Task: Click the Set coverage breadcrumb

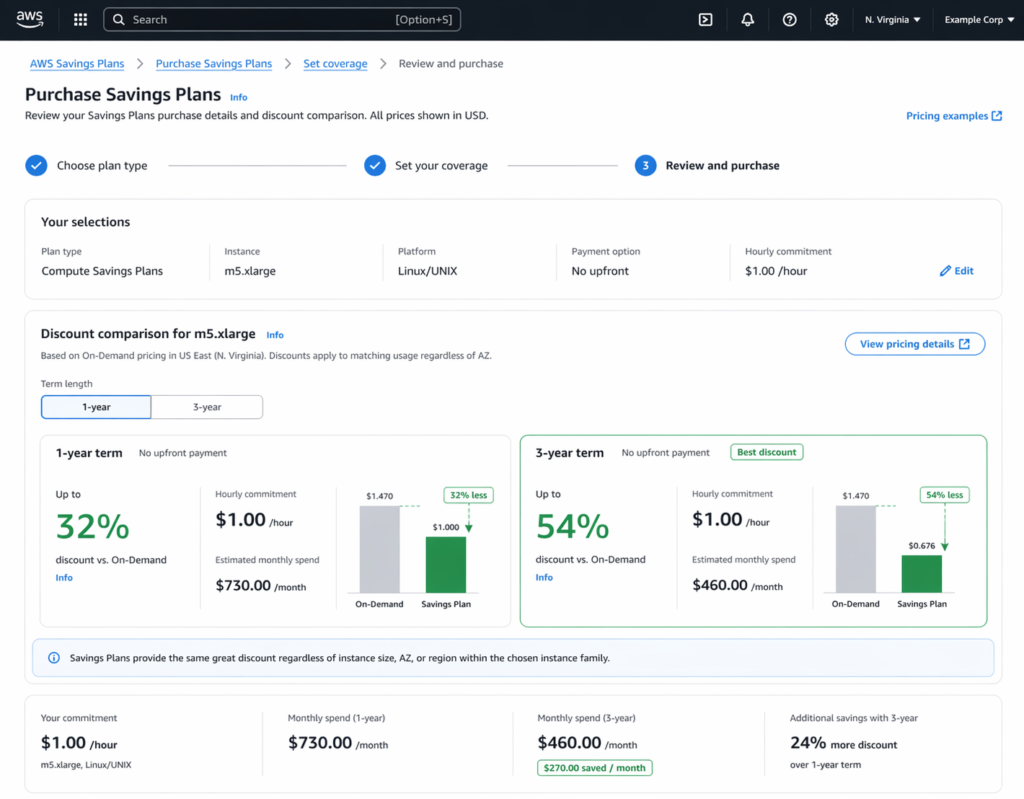Action: pyautogui.click(x=335, y=63)
